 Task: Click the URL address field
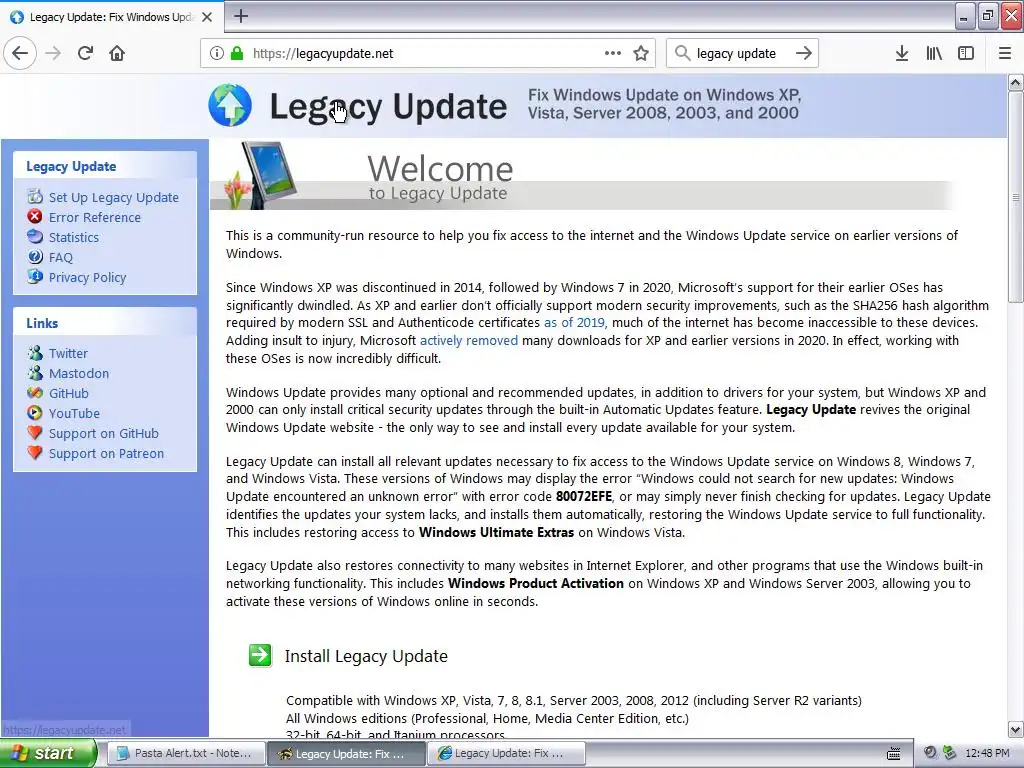pos(428,54)
